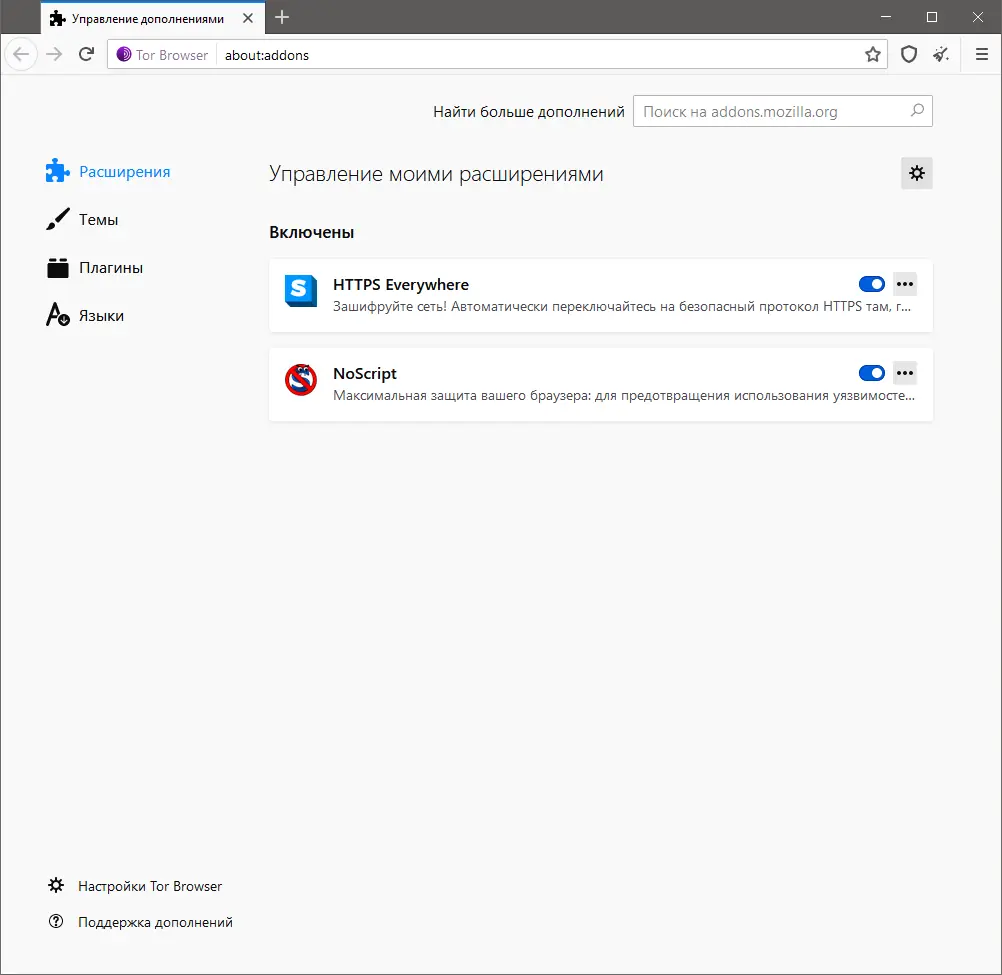The image size is (1002, 975).
Task: Disable the NoScript extension toggle
Action: coord(871,373)
